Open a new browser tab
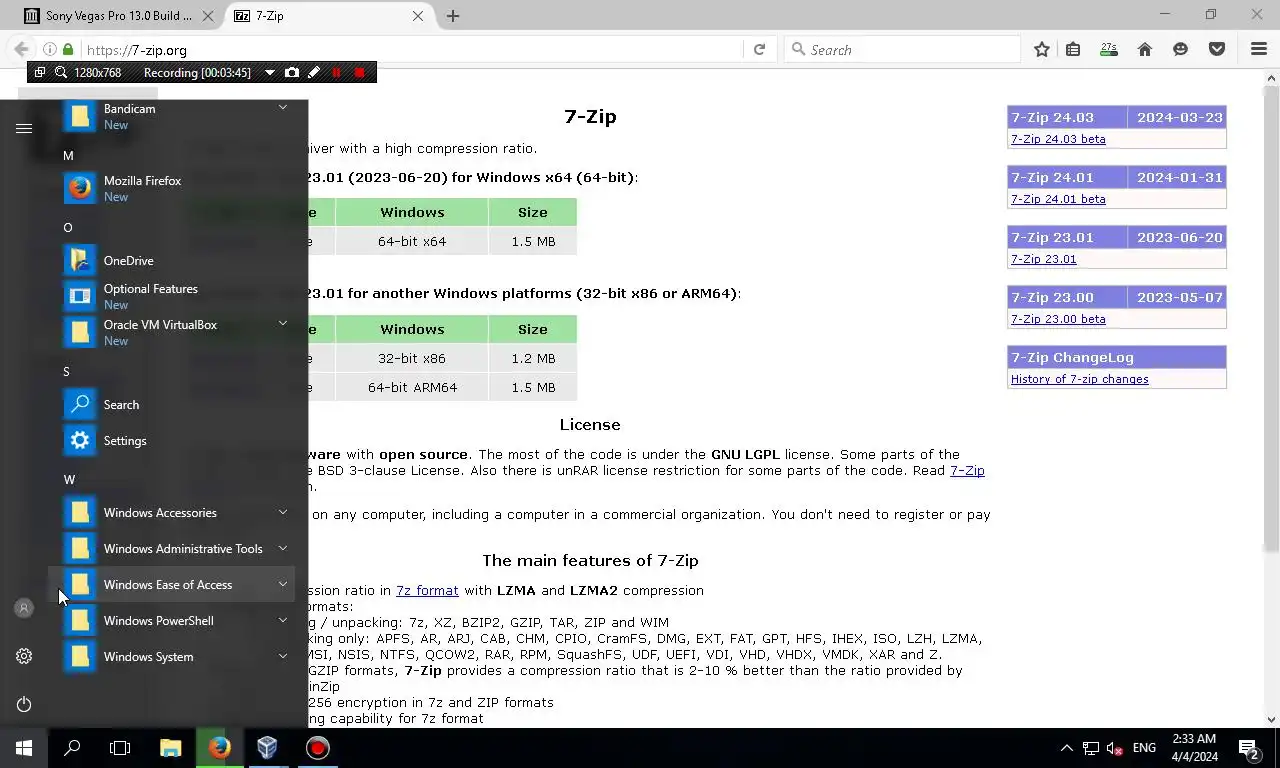This screenshot has height=768, width=1280. [453, 16]
